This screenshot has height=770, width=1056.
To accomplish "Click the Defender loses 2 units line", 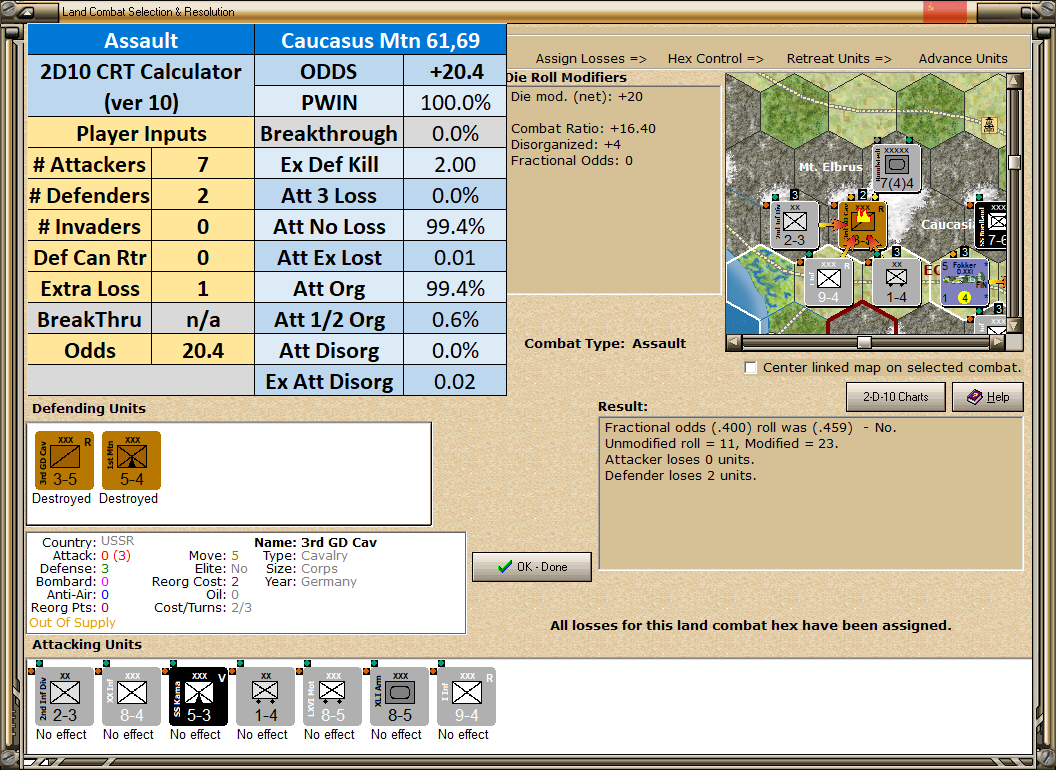I will [x=680, y=476].
